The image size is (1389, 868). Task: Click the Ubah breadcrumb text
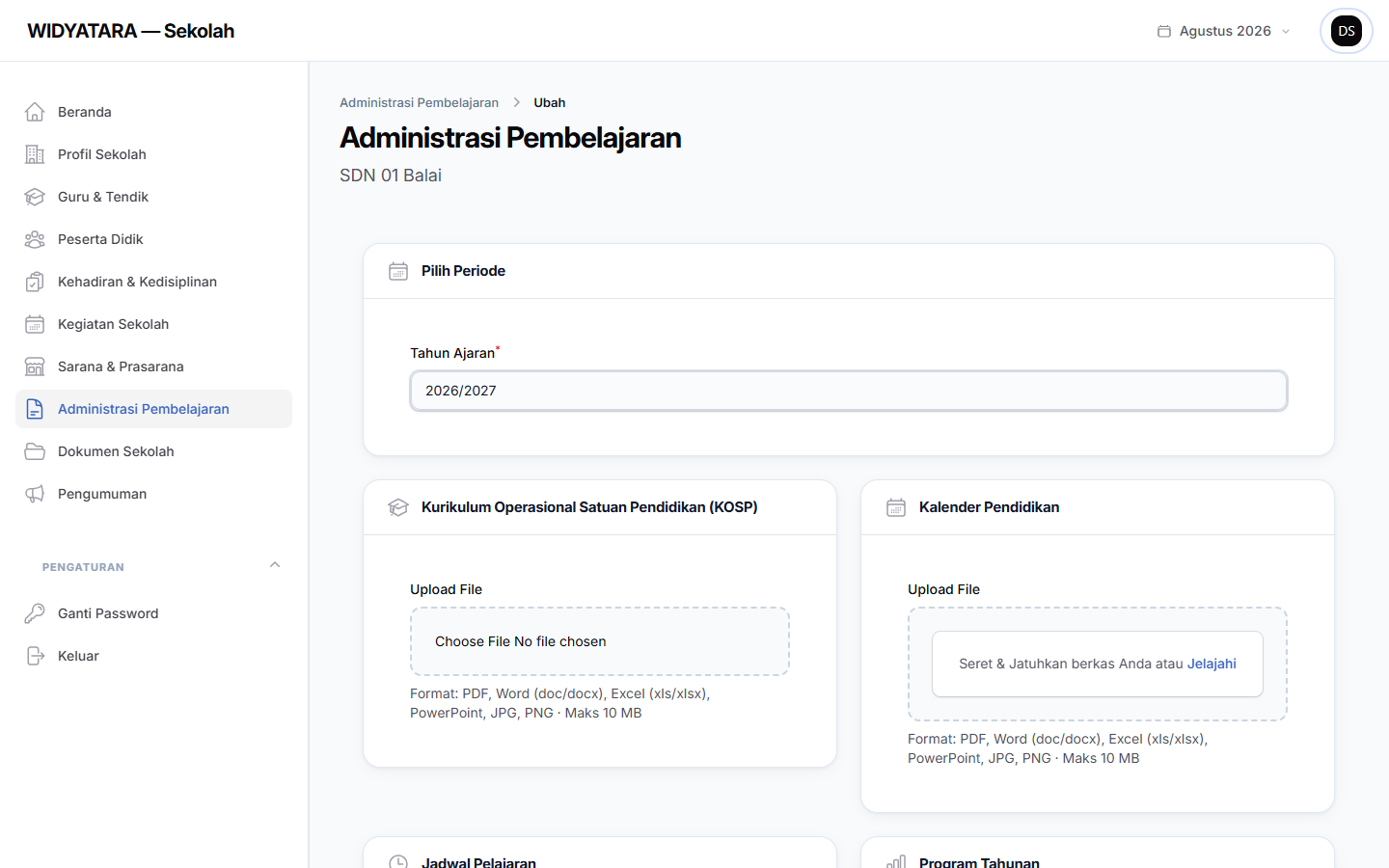(550, 102)
